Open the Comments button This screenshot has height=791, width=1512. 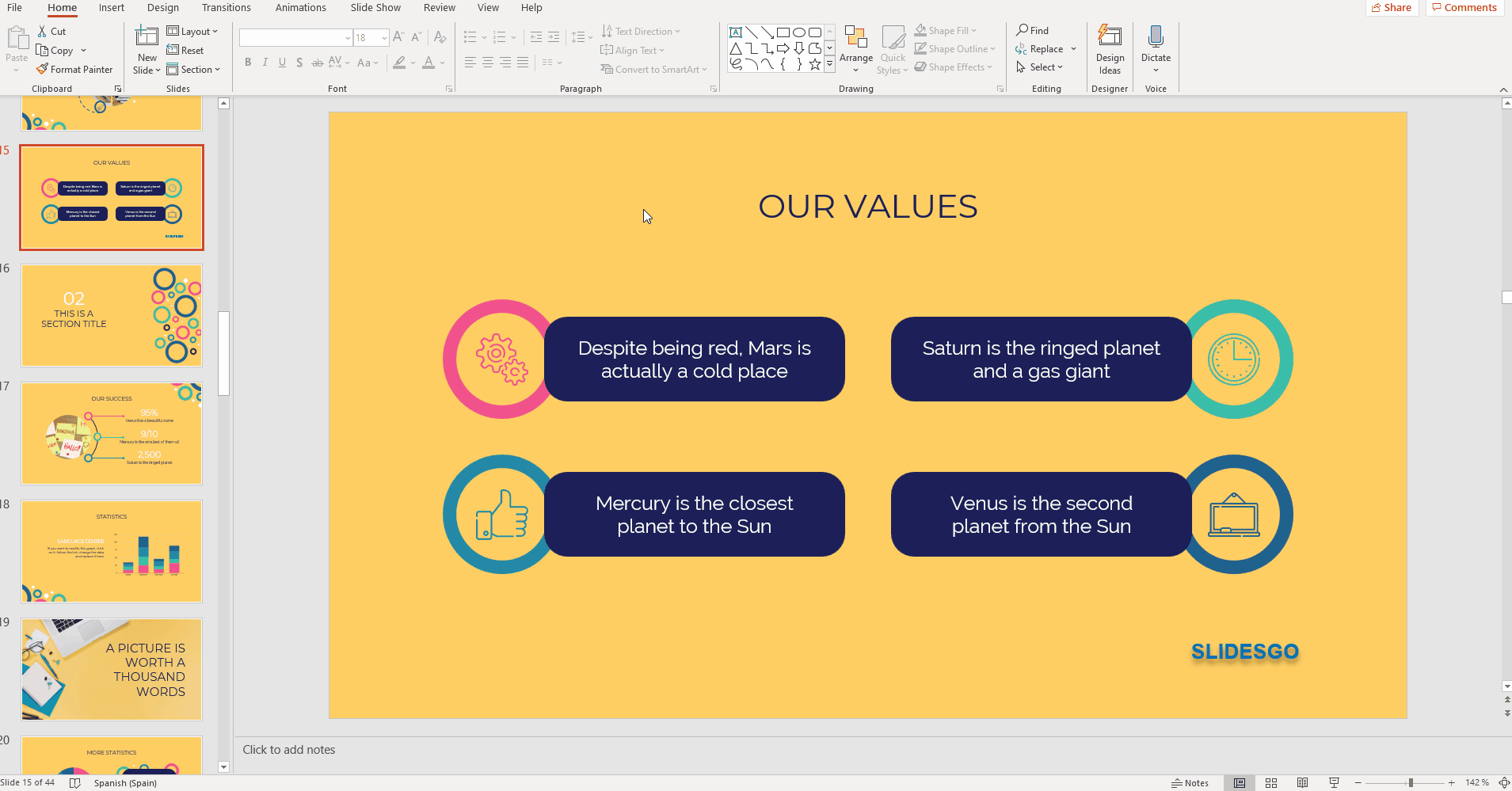[1464, 8]
